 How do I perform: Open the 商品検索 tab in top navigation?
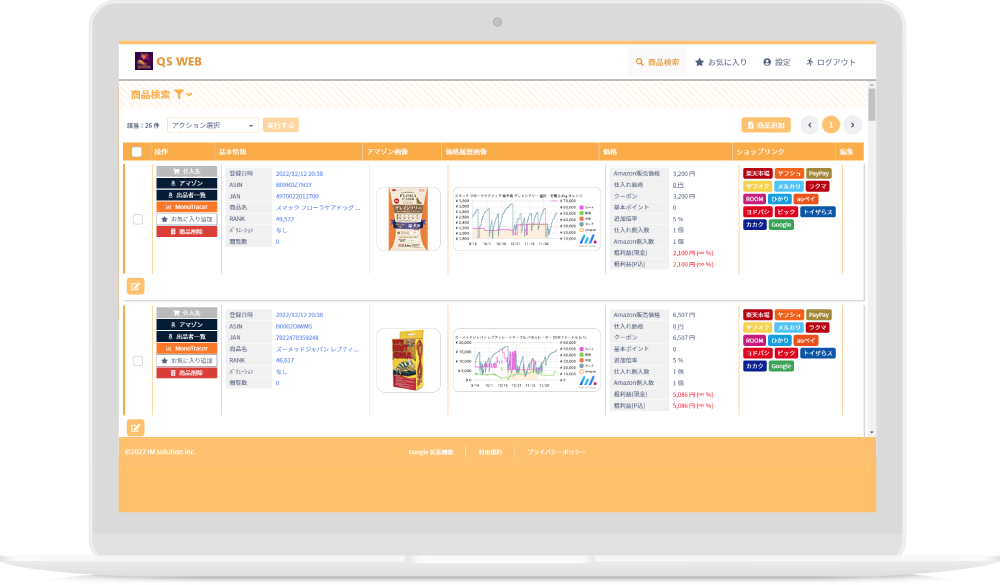(657, 62)
